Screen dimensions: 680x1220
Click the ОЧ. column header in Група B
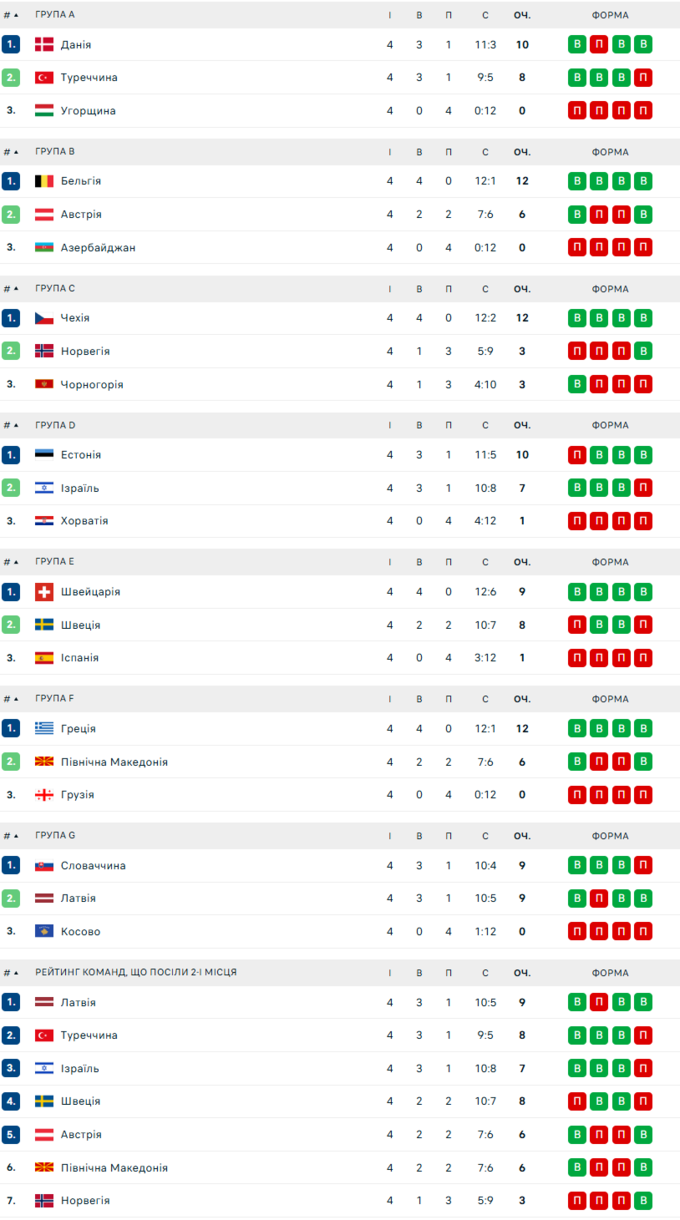[x=522, y=152]
